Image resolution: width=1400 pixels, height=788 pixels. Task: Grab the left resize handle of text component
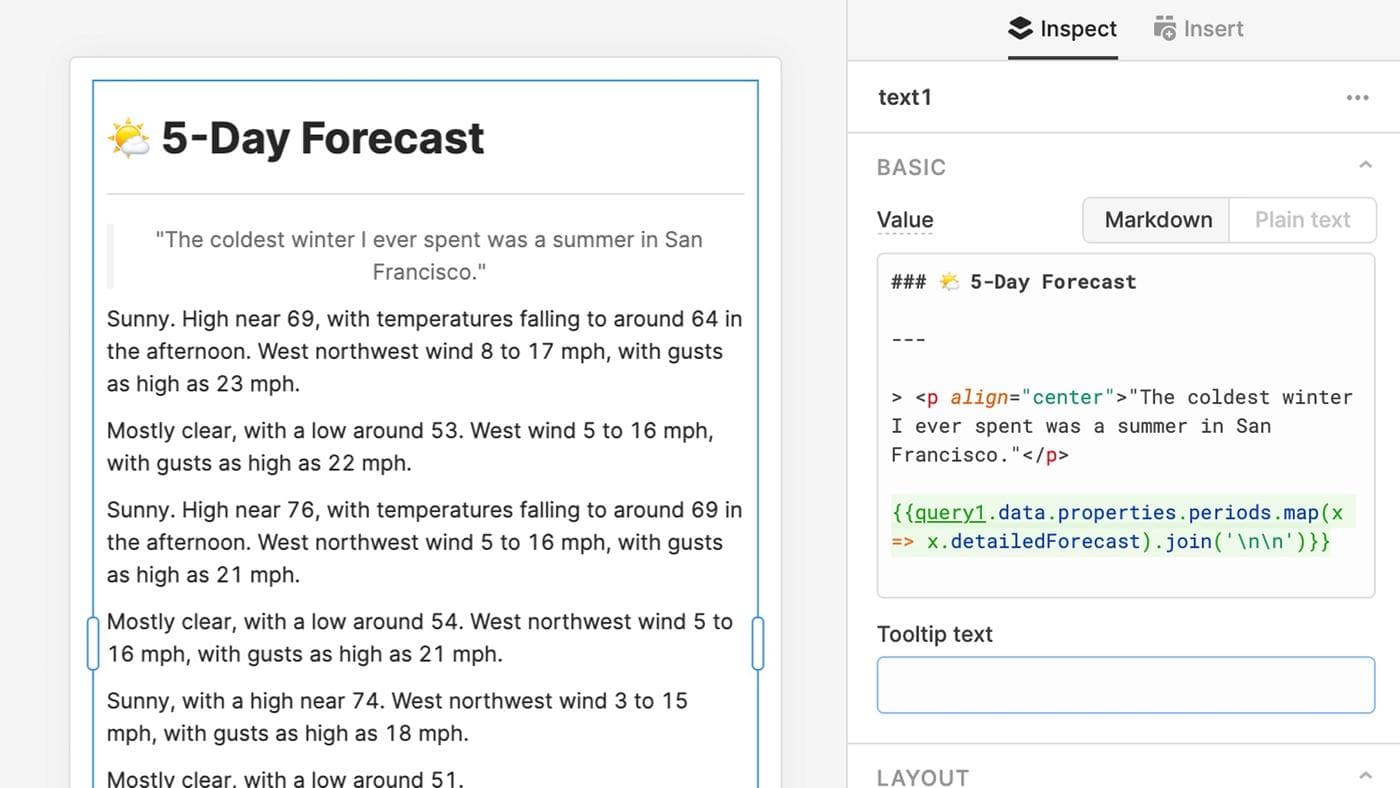click(93, 643)
